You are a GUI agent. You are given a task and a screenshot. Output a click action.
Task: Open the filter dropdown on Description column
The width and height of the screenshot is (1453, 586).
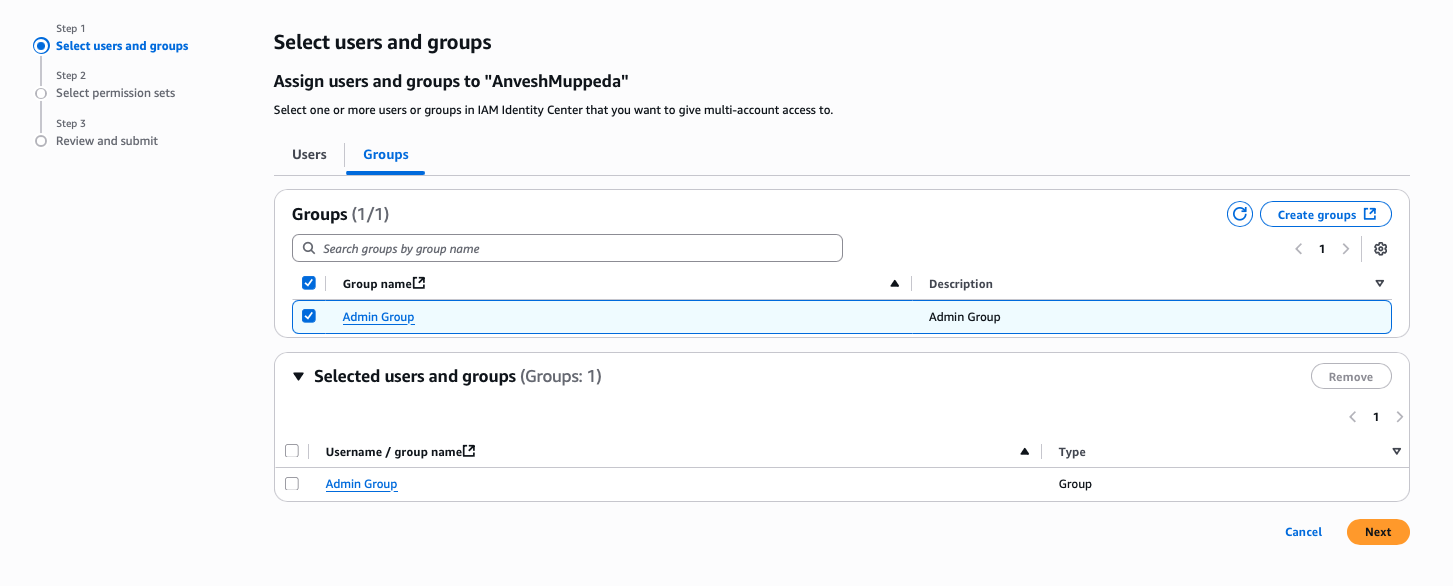point(1380,283)
